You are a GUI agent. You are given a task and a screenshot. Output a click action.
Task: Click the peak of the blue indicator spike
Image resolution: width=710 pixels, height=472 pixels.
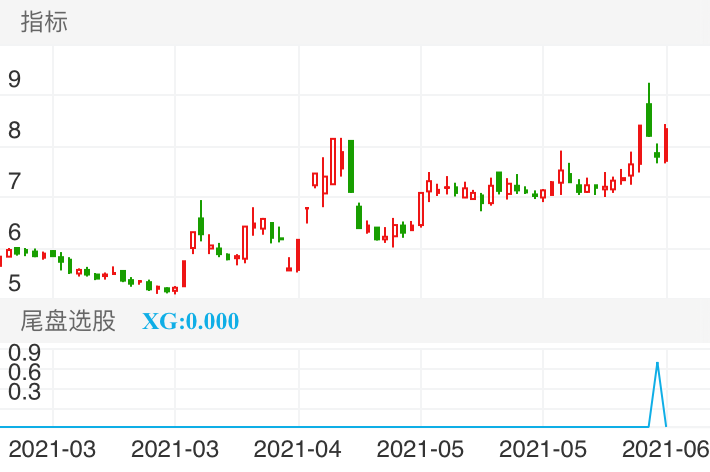[x=657, y=363]
